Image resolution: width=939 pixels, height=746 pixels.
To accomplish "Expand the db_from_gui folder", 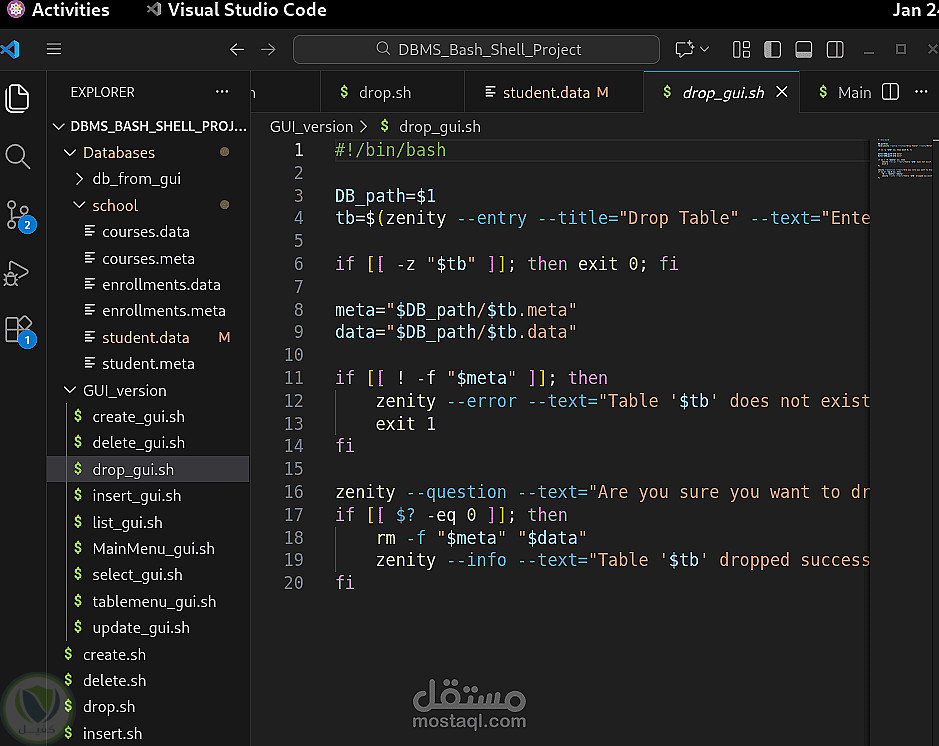I will tap(136, 179).
